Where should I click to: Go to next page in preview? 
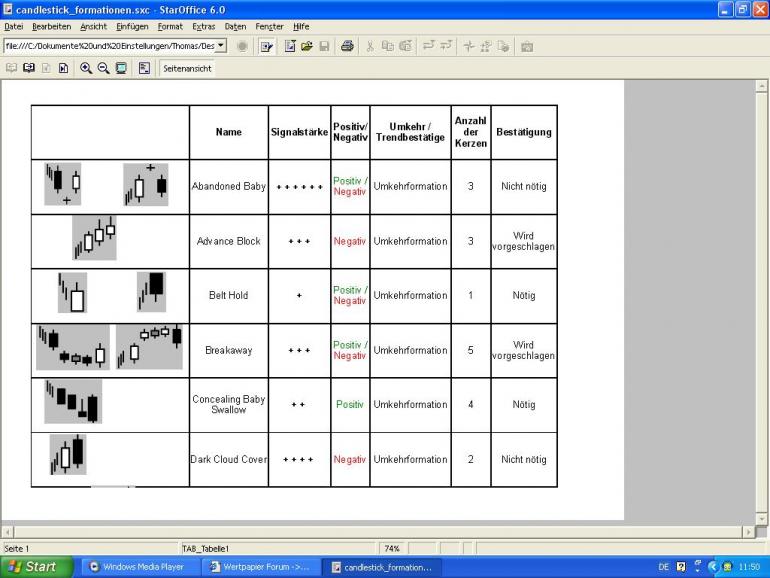click(x=29, y=68)
